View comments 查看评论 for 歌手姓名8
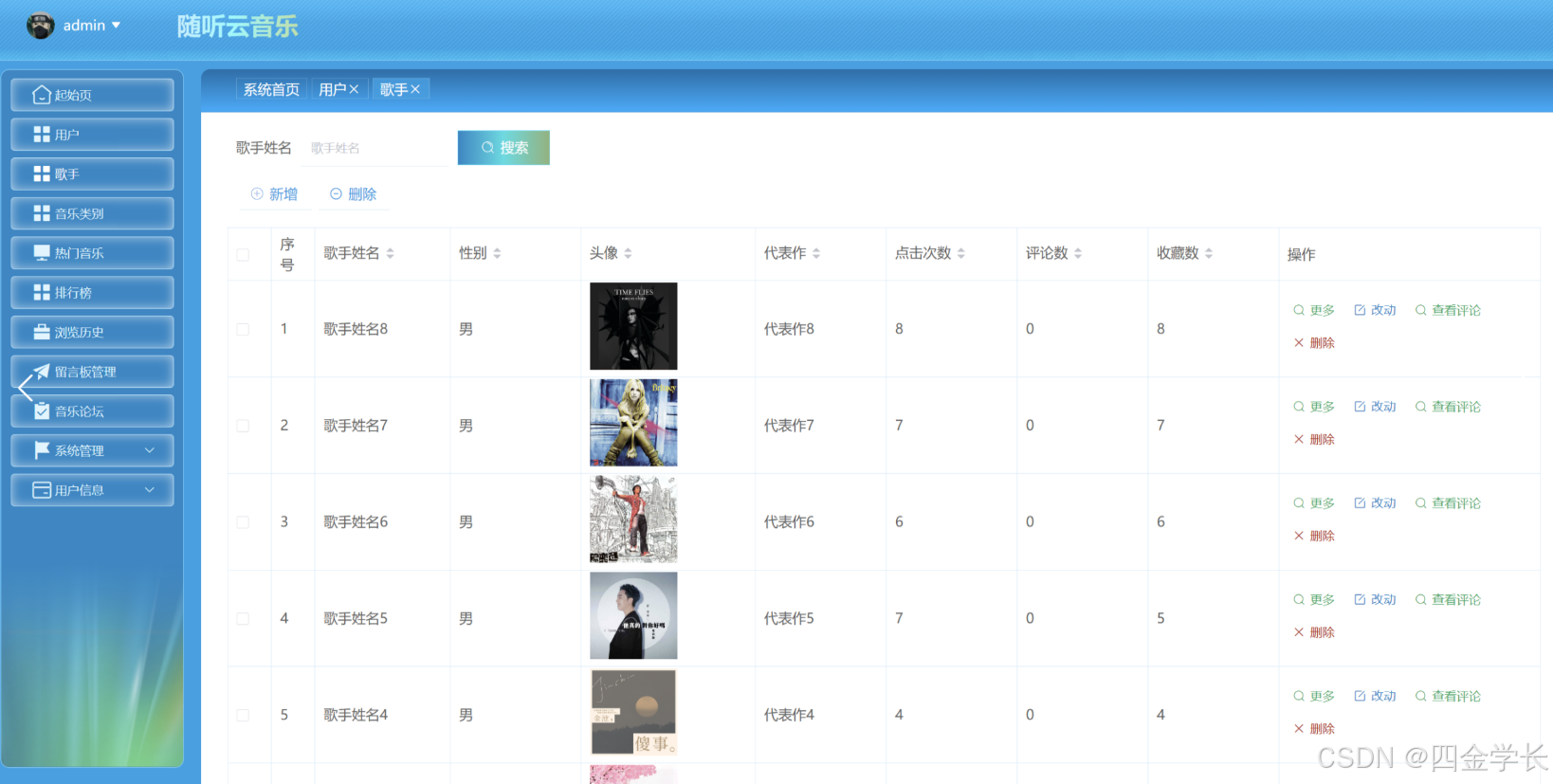Viewport: 1553px width, 784px height. click(x=1448, y=310)
